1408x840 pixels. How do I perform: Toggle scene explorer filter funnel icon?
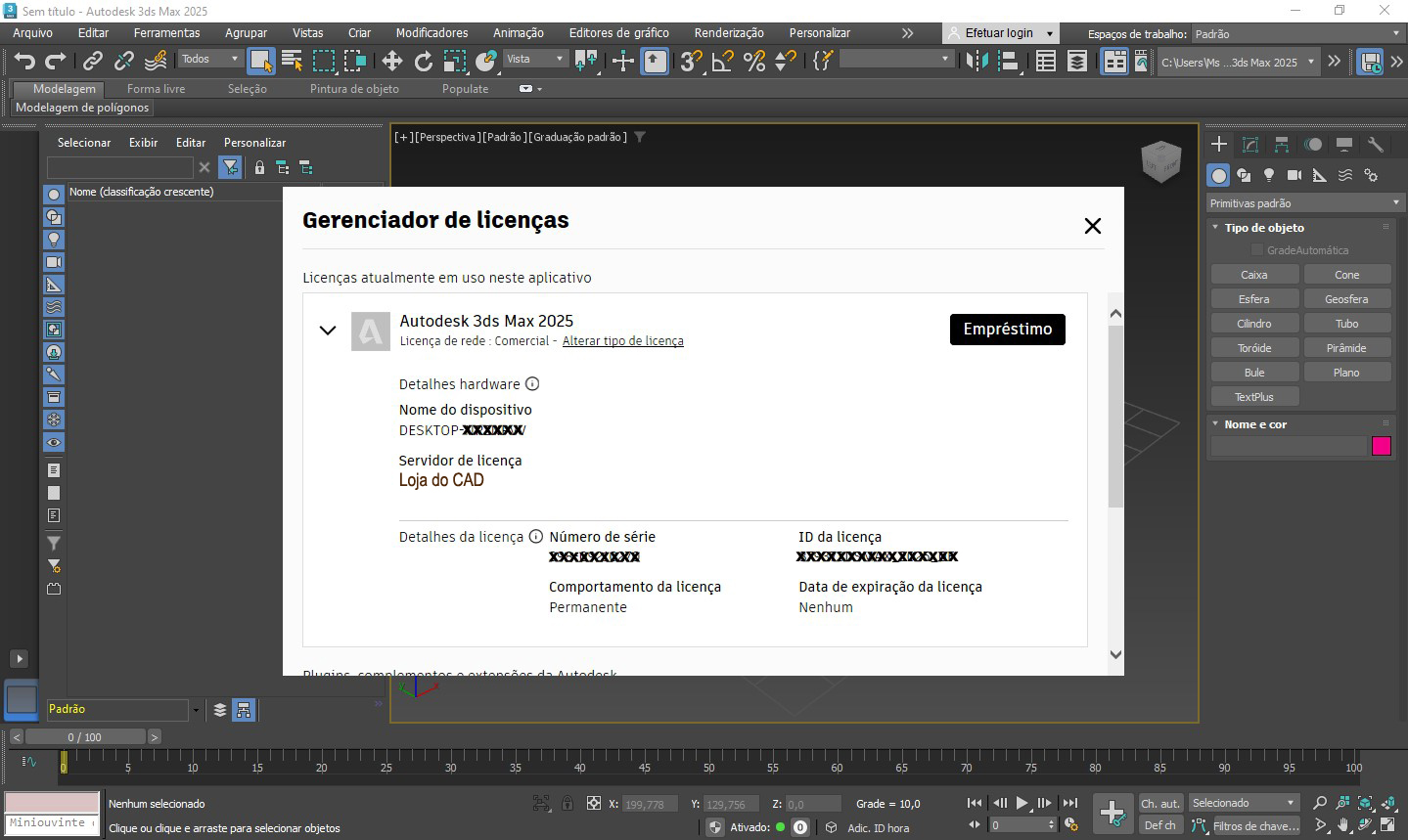[230, 167]
